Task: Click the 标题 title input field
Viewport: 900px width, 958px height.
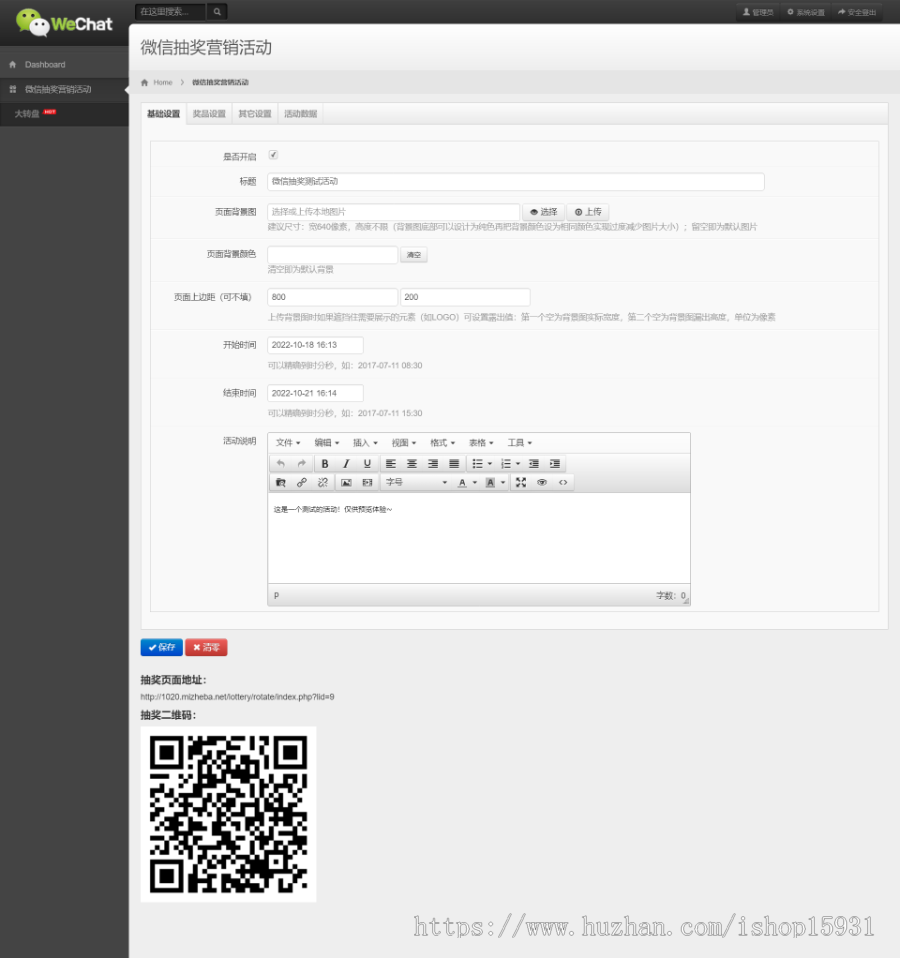Action: coord(516,181)
